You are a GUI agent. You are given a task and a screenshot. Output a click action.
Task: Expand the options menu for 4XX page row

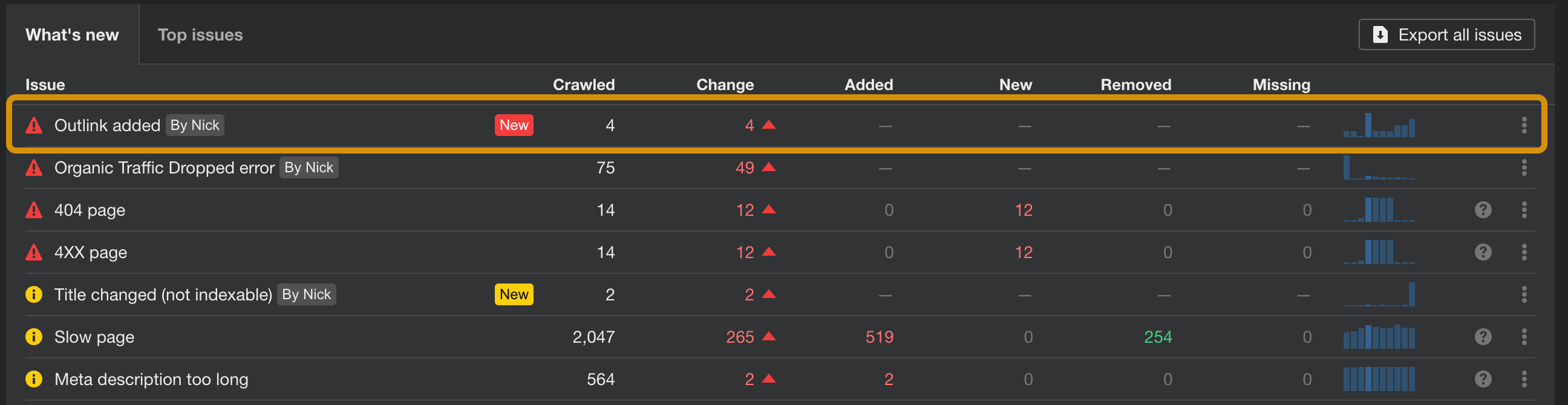(x=1524, y=252)
